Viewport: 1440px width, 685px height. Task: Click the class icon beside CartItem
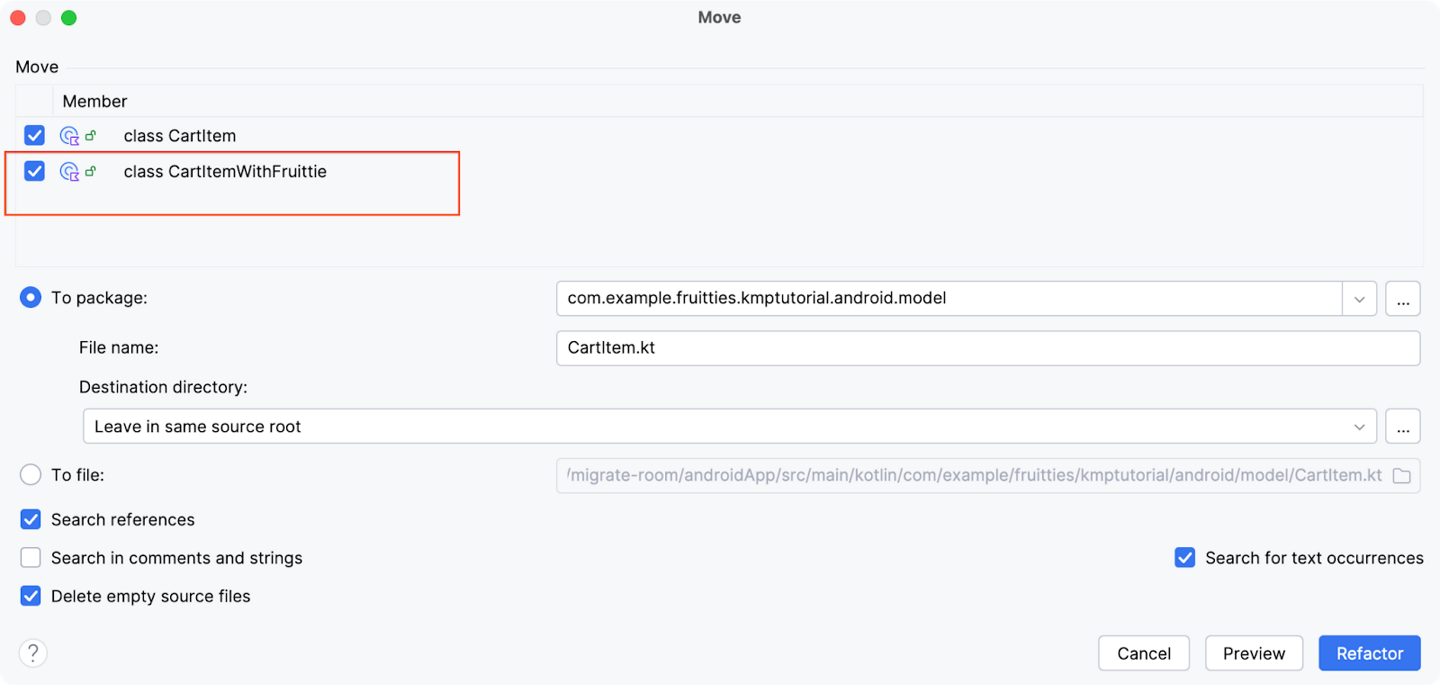tap(68, 135)
